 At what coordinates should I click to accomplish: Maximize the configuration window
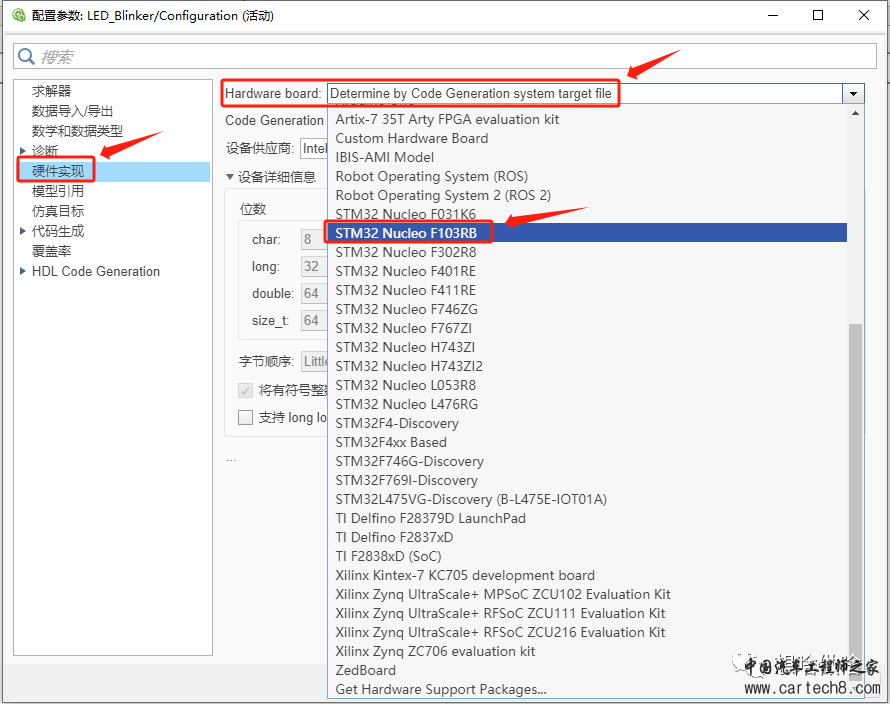pyautogui.click(x=818, y=15)
